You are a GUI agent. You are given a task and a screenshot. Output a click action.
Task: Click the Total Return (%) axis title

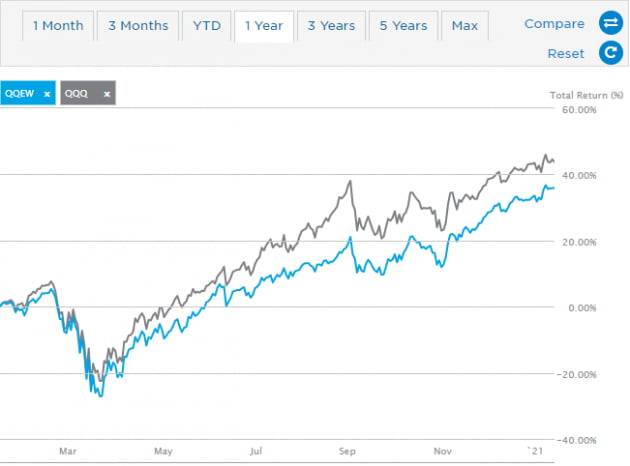587,95
